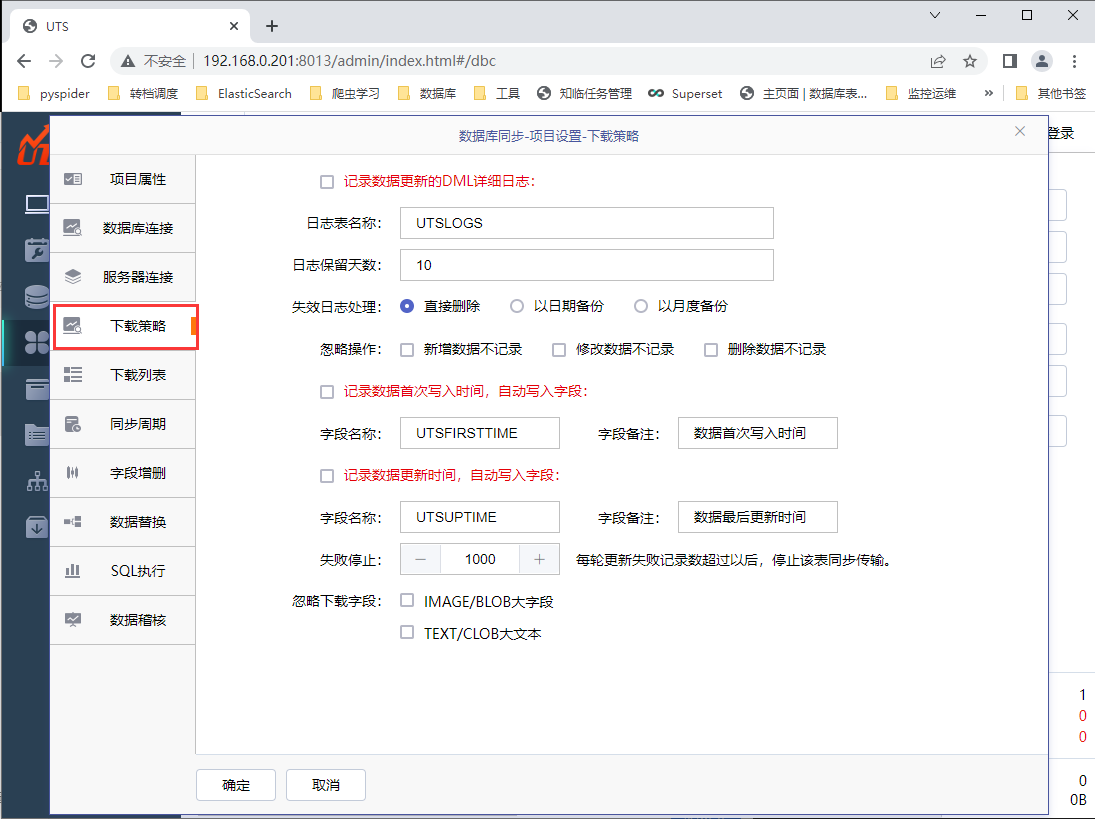
Task: Open the 知临任务管理 bookmark
Action: click(585, 94)
